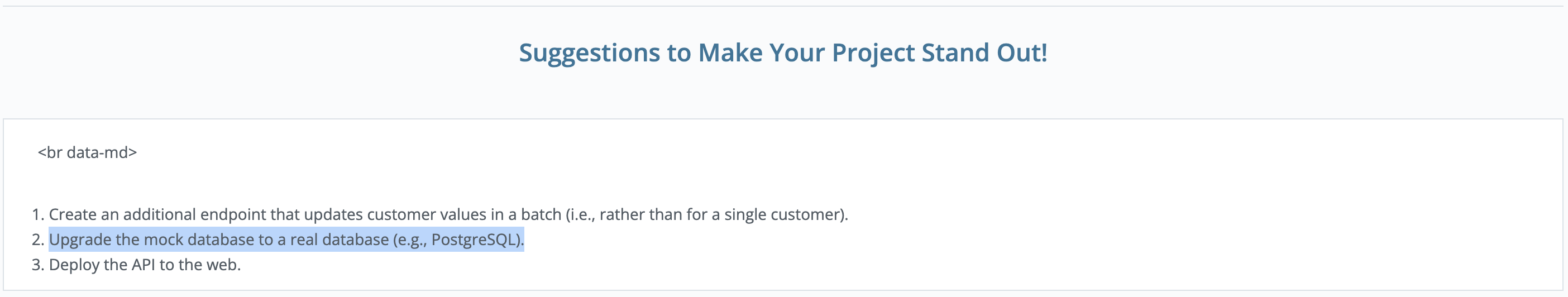Click the word "API" in item three
The image size is (1568, 297).
(x=143, y=265)
